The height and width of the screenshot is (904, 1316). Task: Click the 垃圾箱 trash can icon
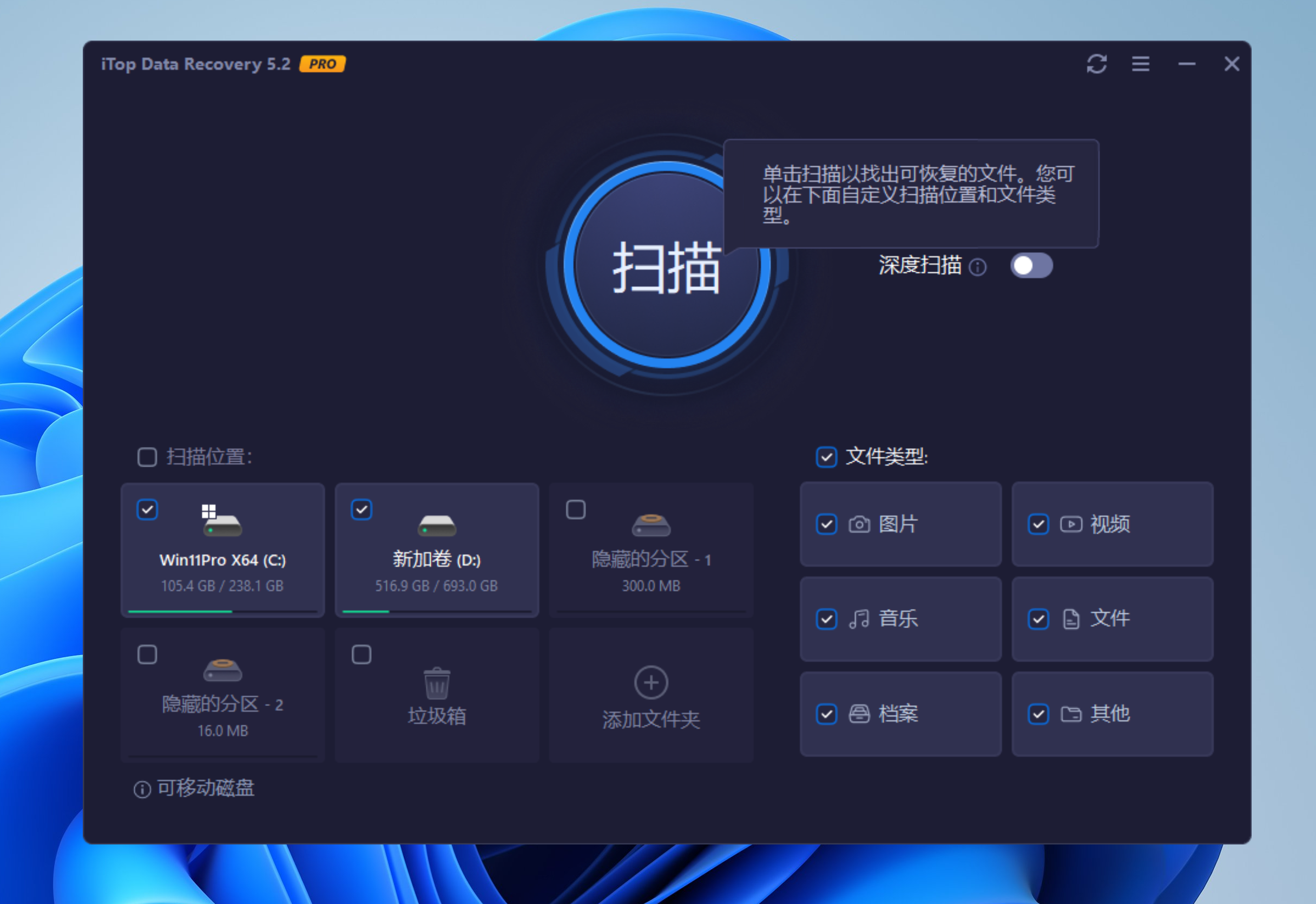(437, 683)
